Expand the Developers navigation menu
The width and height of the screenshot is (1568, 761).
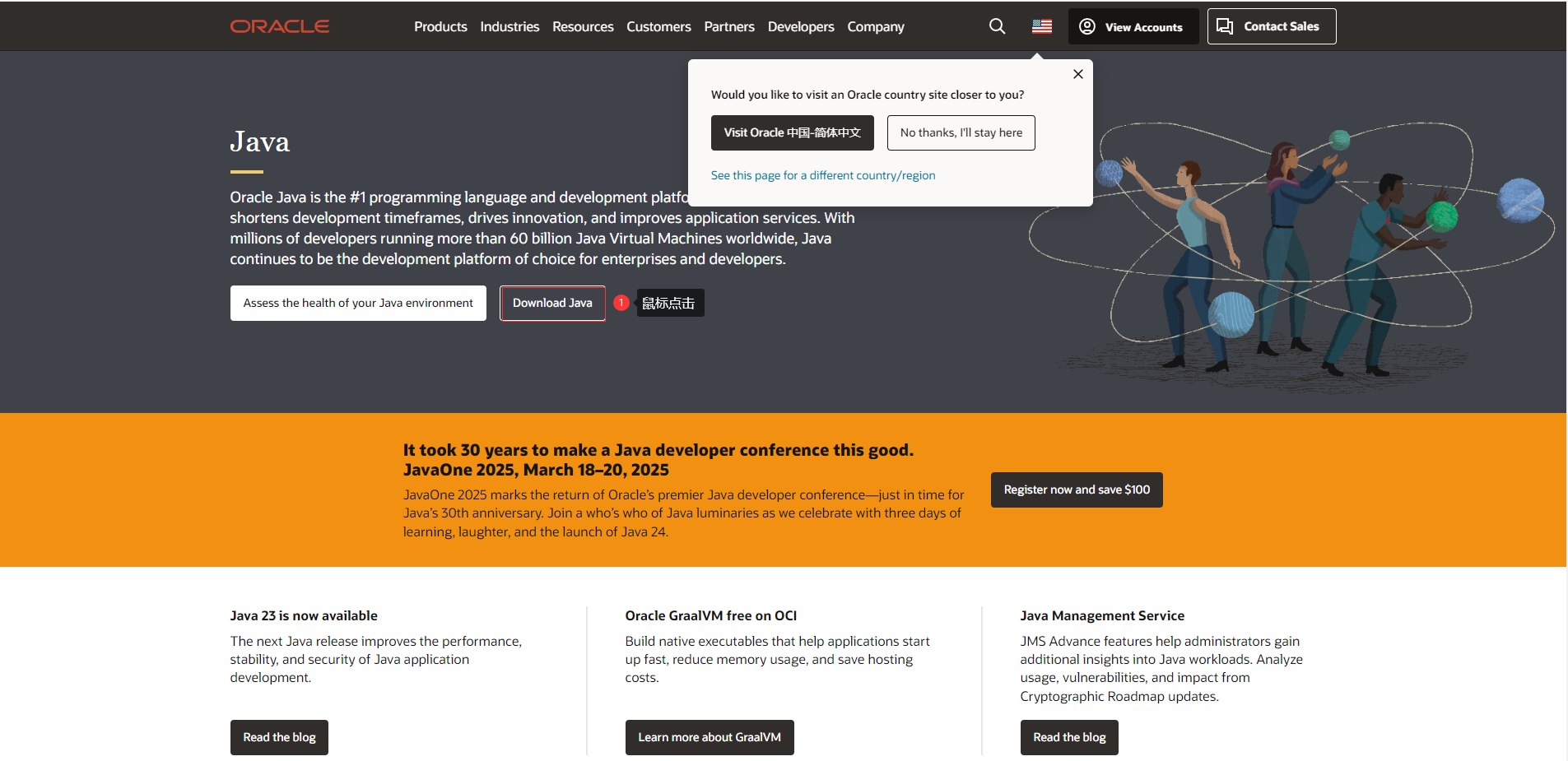pyautogui.click(x=800, y=27)
